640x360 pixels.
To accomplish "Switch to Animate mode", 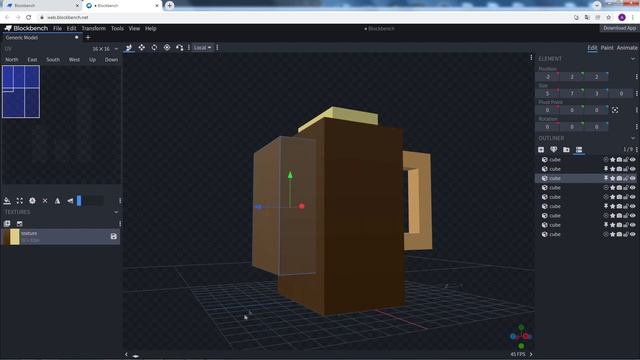I will tap(627, 48).
